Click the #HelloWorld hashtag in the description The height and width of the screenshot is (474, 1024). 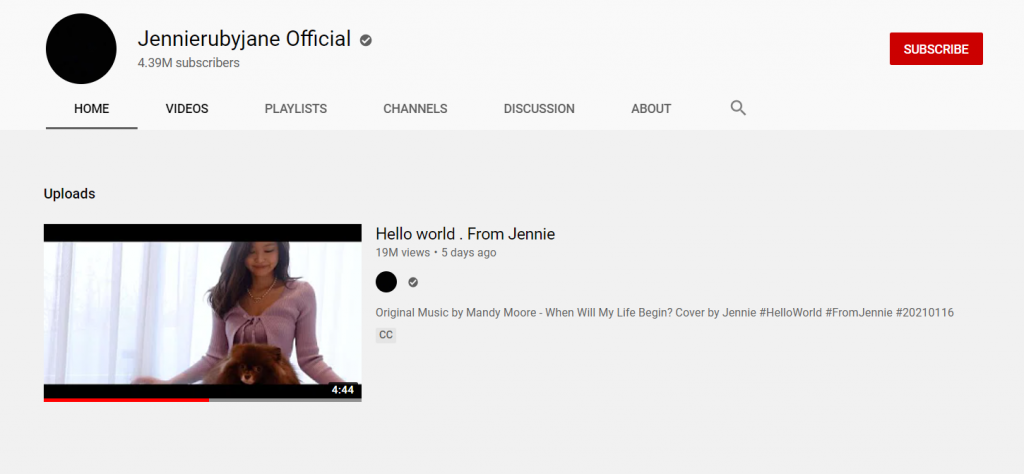coord(791,313)
